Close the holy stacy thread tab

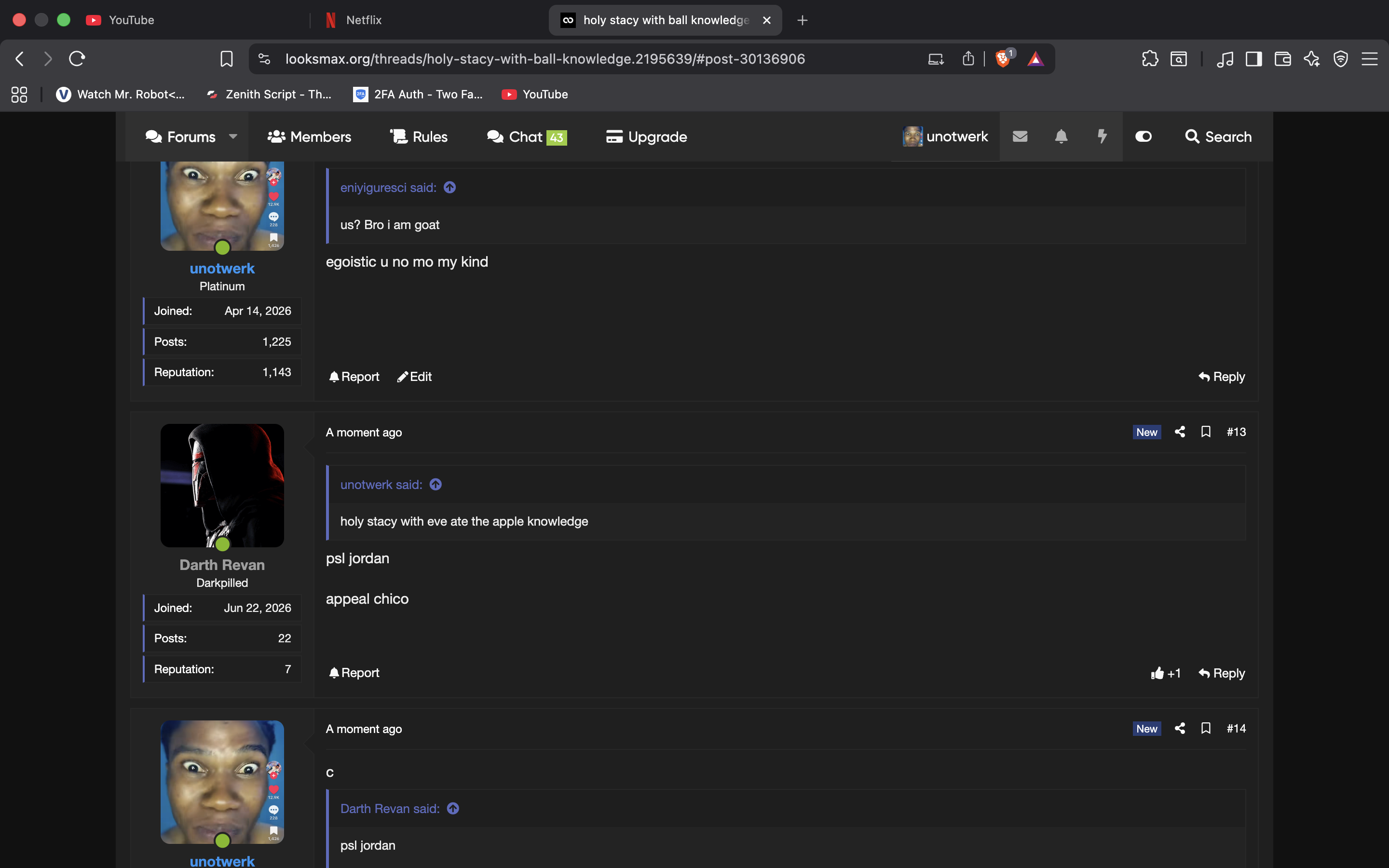click(766, 20)
